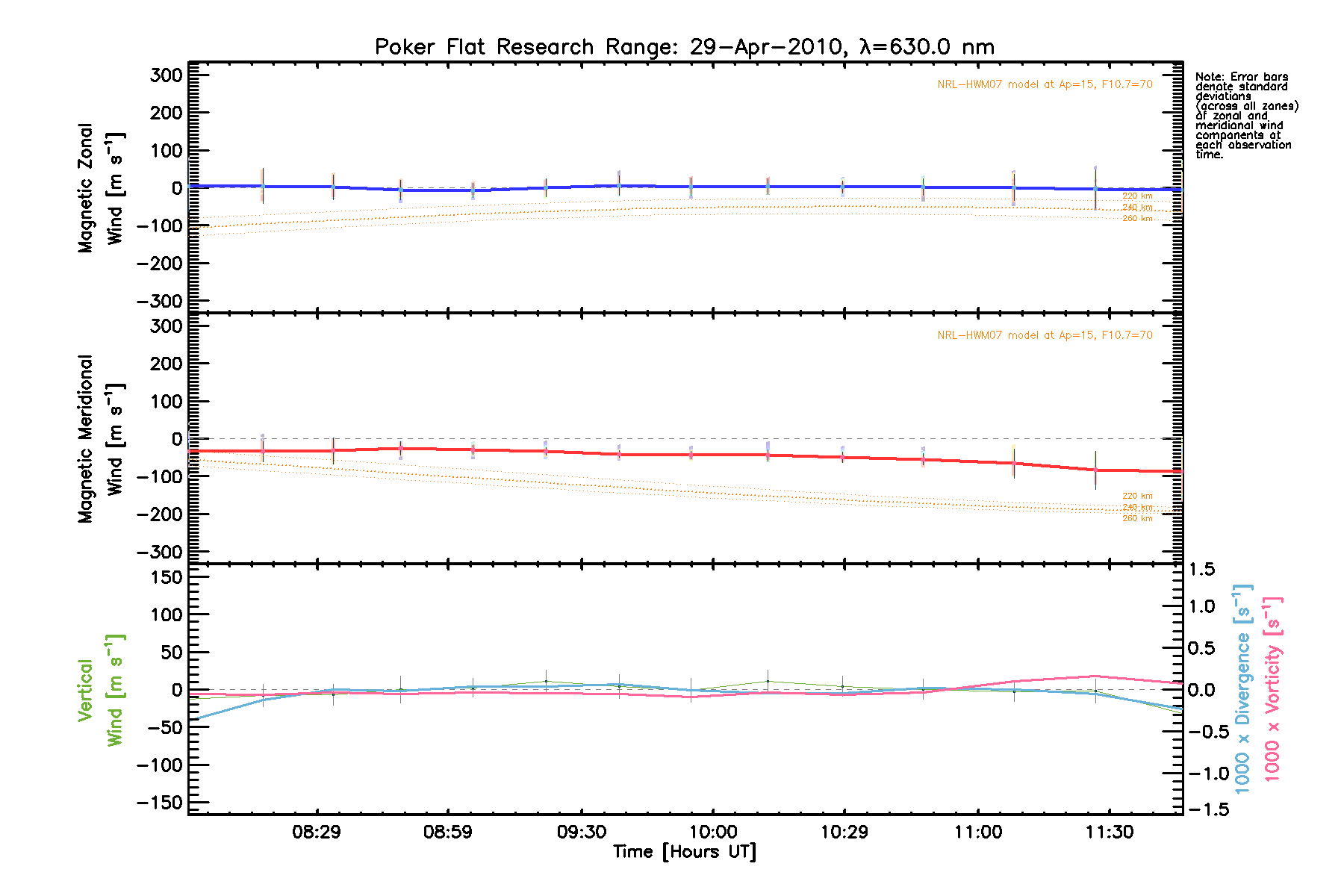Click the 08:59 time axis label
This screenshot has width=1344, height=896.
click(x=447, y=832)
